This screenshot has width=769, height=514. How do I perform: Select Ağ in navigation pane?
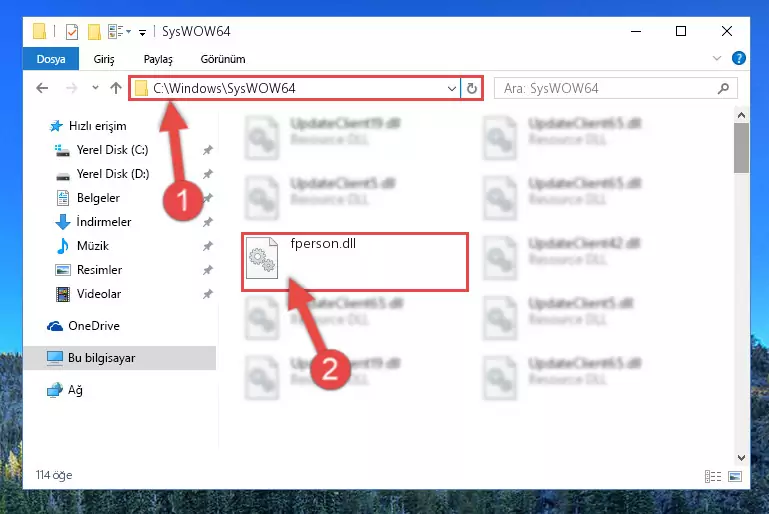75,390
